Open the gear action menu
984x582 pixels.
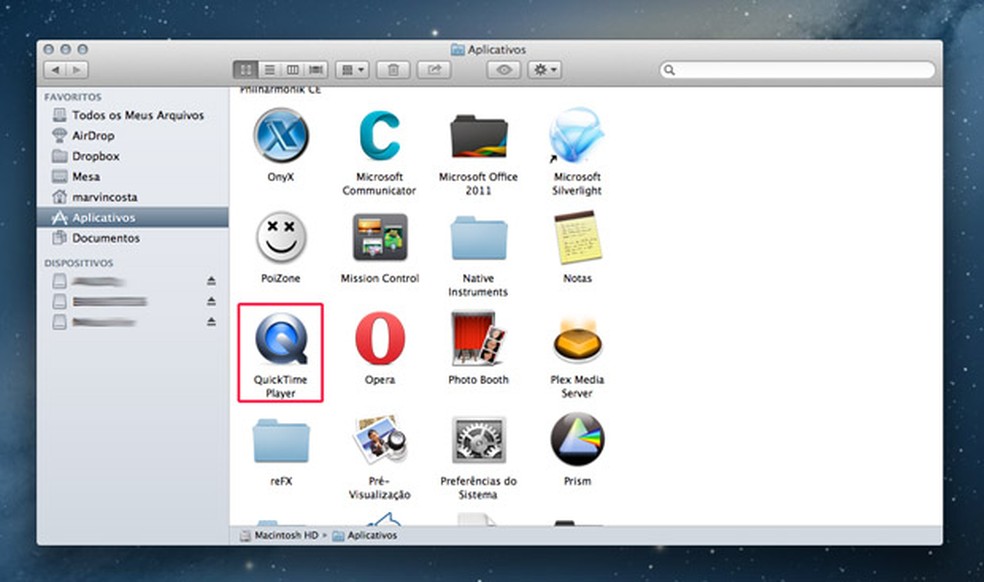(x=544, y=70)
